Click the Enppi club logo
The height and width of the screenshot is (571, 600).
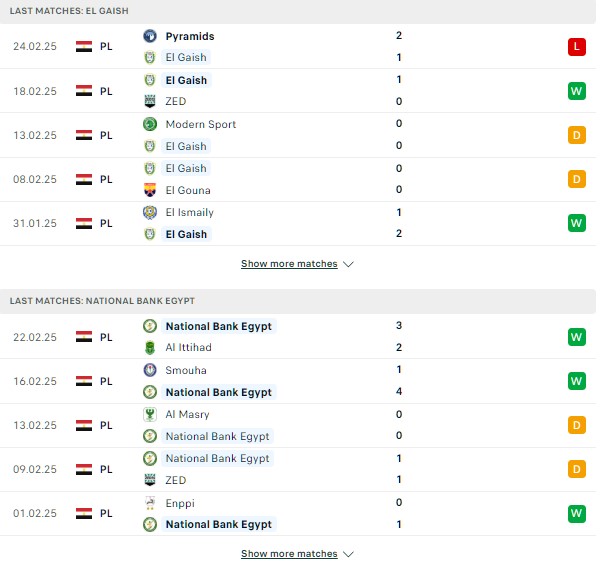[150, 502]
